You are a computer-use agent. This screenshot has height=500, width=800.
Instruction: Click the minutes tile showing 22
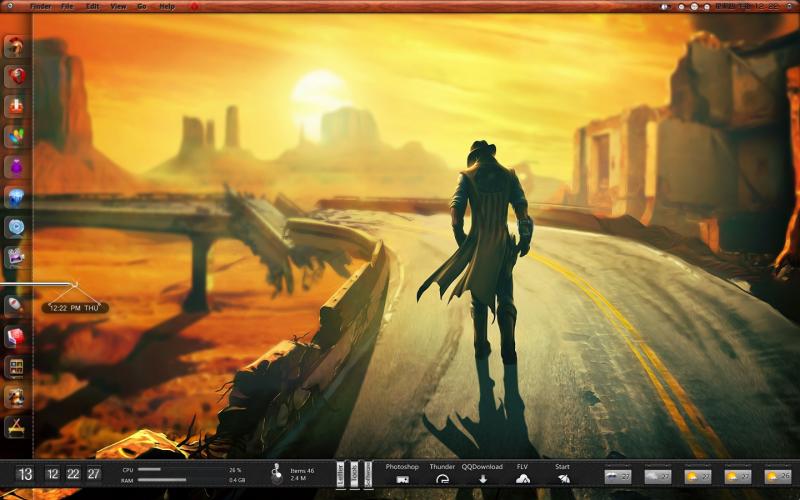73,474
